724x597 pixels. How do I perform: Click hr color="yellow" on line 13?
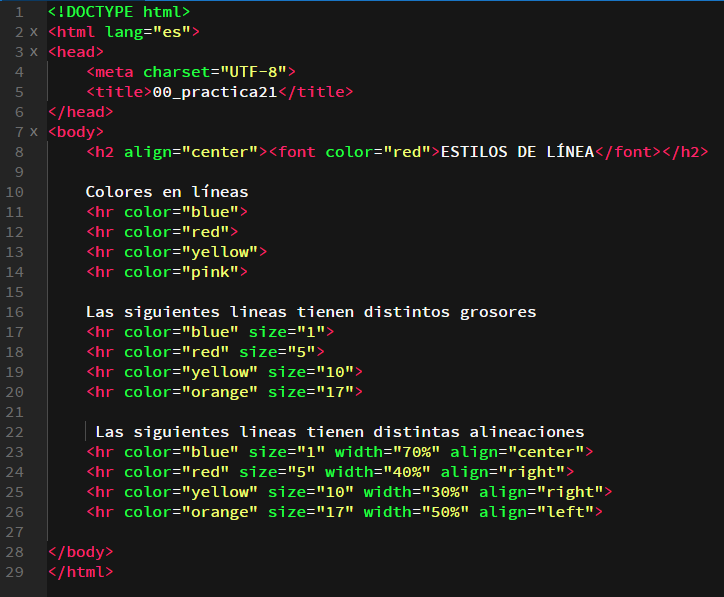(177, 252)
